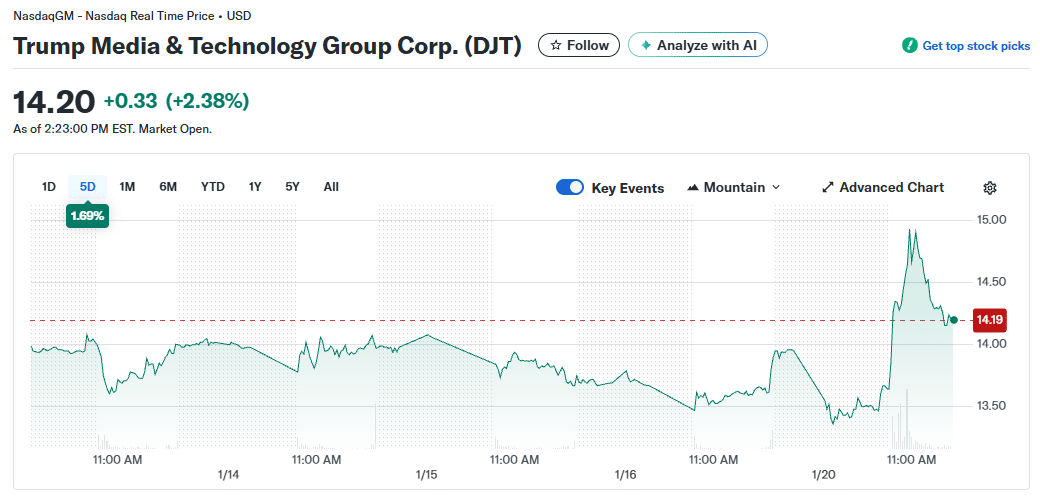The width and height of the screenshot is (1040, 501).
Task: Select the 5Y time range
Action: click(x=292, y=187)
